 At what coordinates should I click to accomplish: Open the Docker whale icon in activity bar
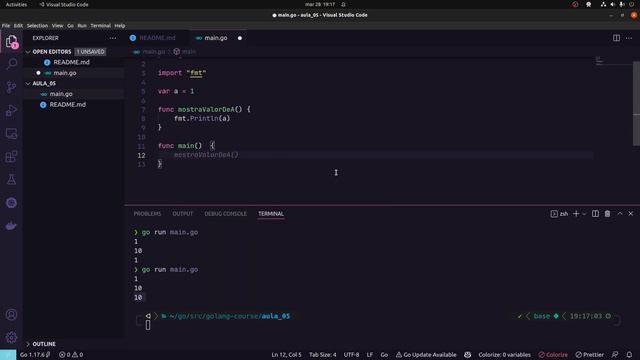click(11, 226)
